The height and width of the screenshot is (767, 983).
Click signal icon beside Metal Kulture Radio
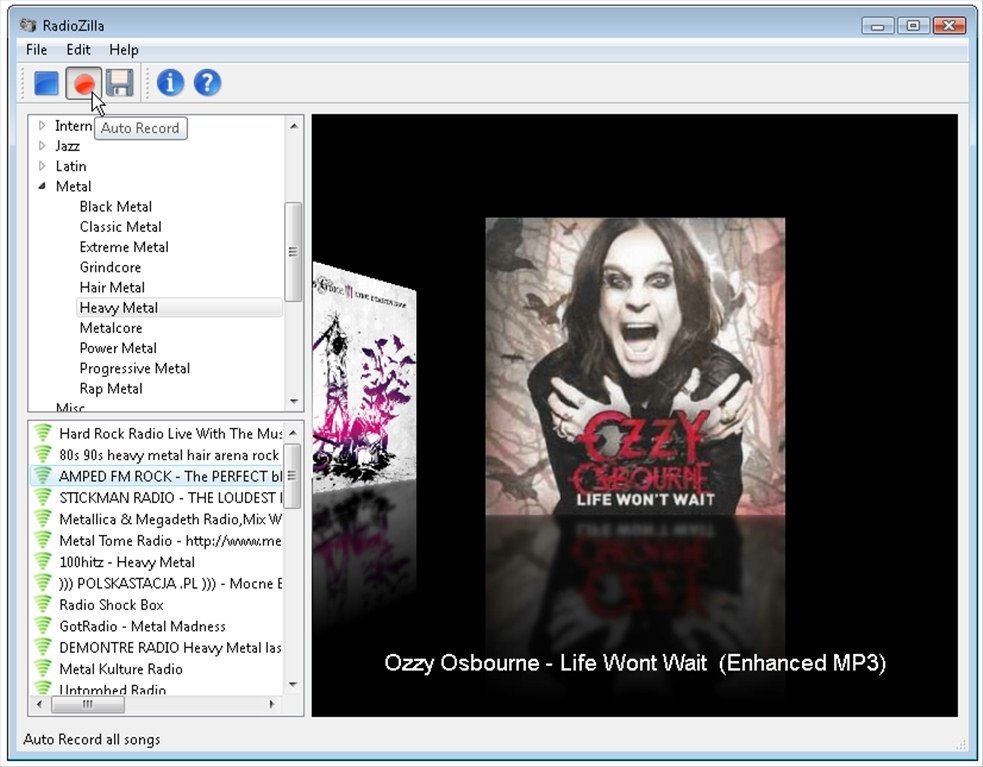coord(43,669)
